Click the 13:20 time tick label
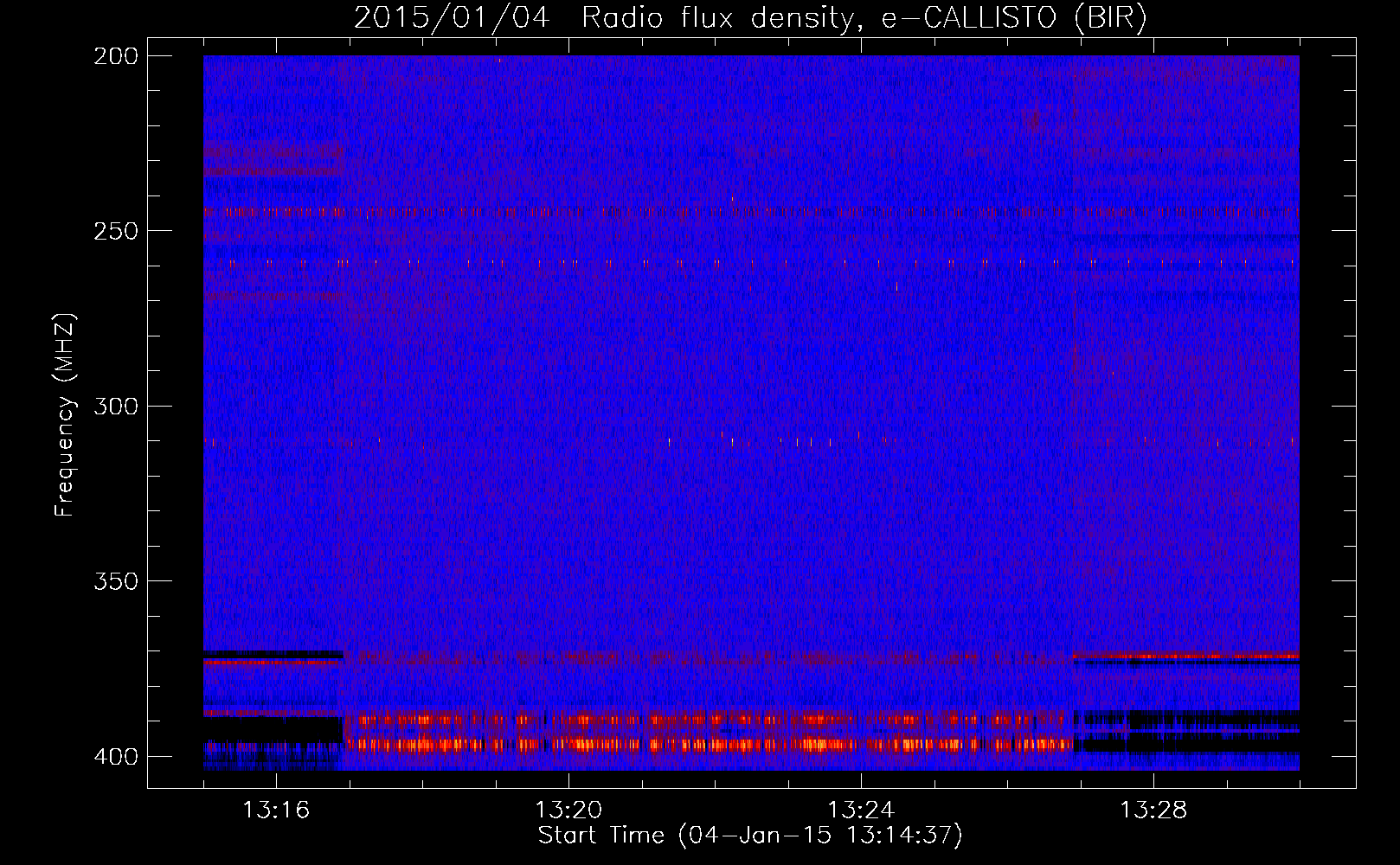The height and width of the screenshot is (865, 1400). [x=568, y=810]
